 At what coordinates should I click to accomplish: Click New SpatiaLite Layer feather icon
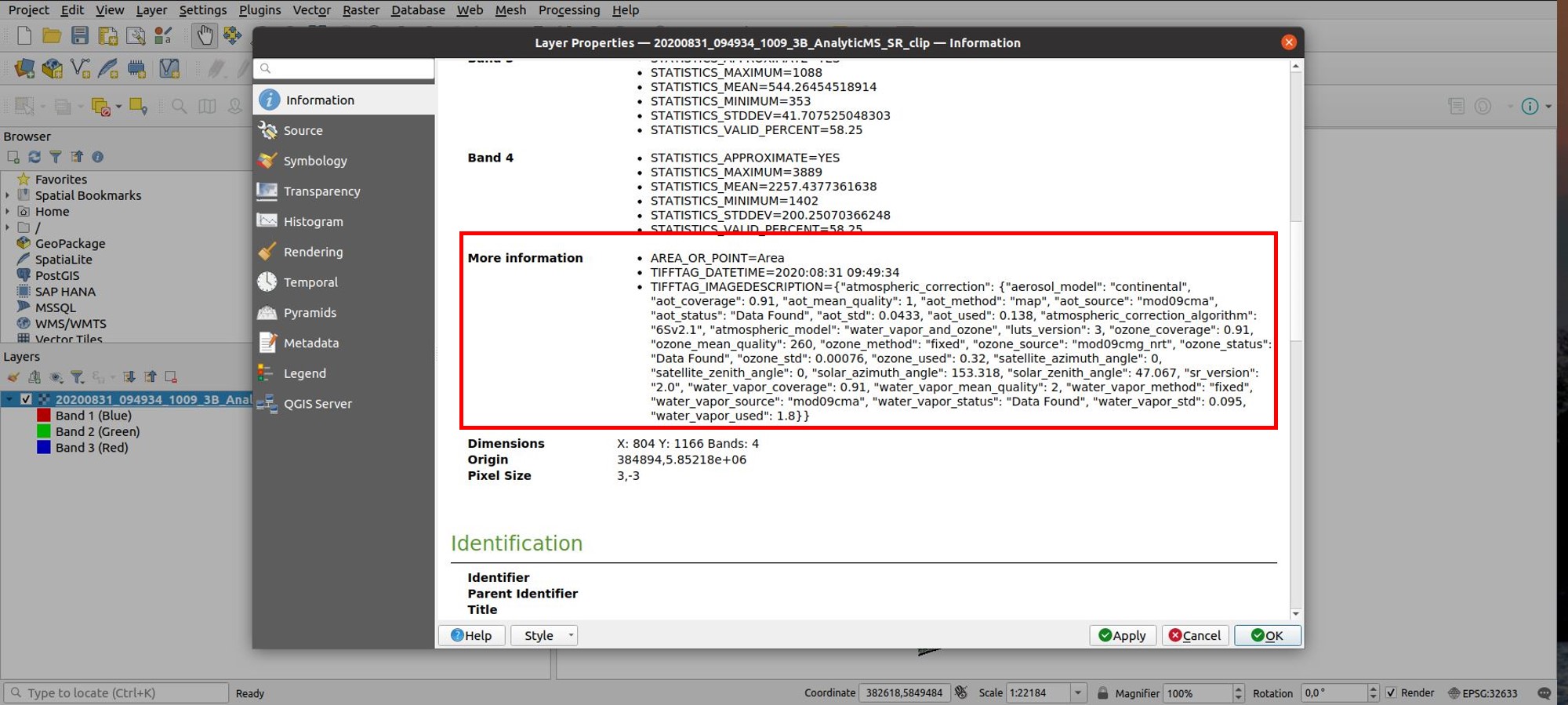tap(108, 69)
